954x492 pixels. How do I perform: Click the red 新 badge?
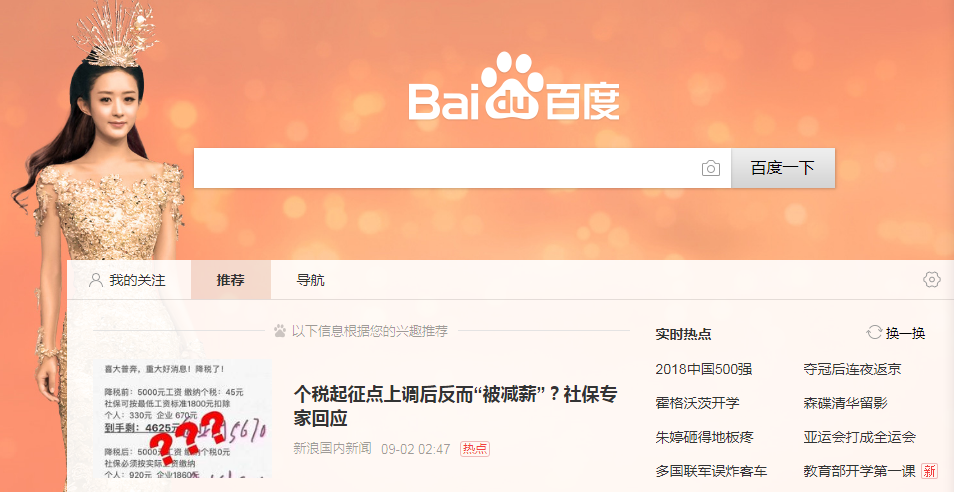click(929, 471)
